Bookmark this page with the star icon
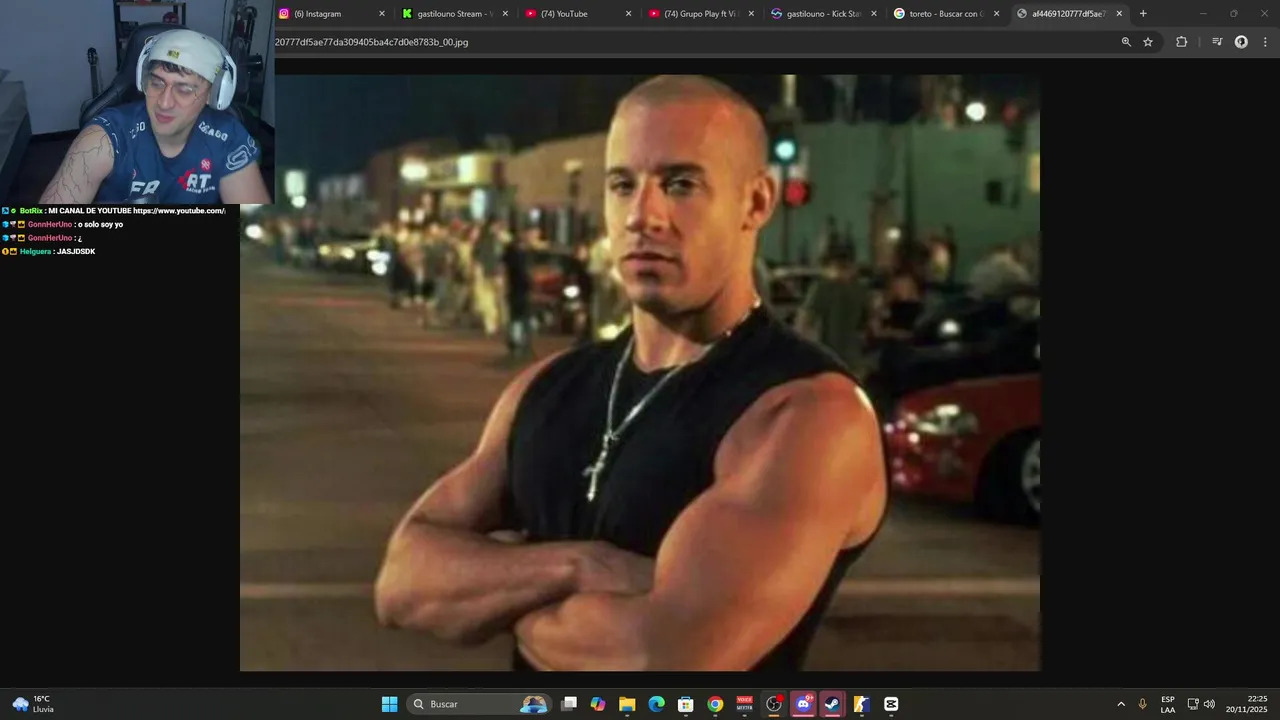Viewport: 1280px width, 720px height. (x=1148, y=42)
